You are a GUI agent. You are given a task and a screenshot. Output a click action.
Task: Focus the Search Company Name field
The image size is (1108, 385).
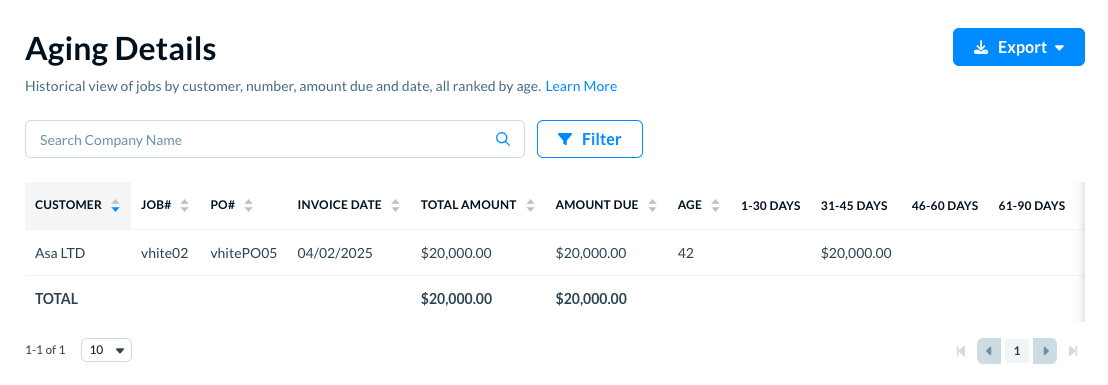275,139
